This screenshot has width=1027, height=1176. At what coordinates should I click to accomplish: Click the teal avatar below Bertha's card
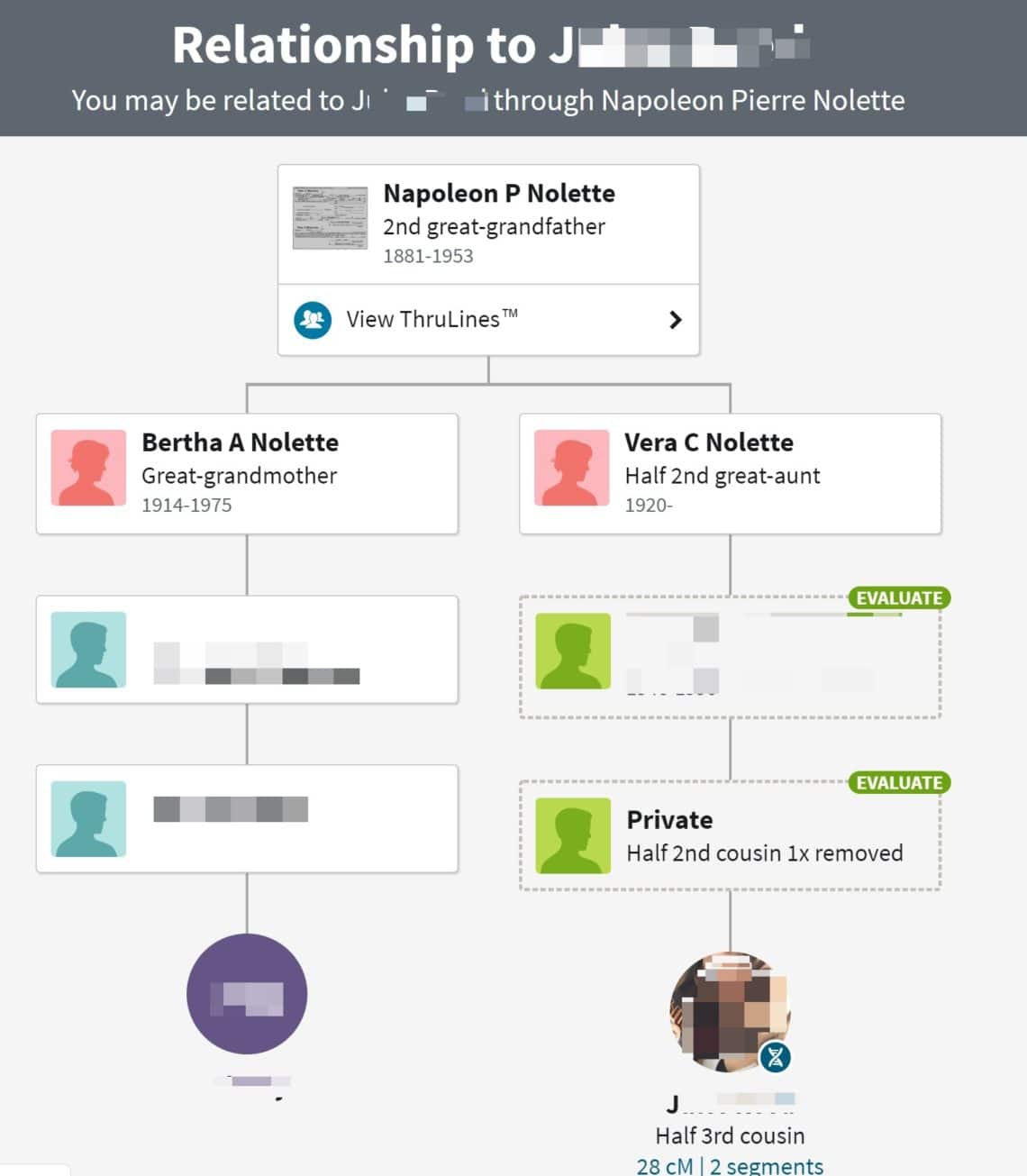(x=87, y=648)
